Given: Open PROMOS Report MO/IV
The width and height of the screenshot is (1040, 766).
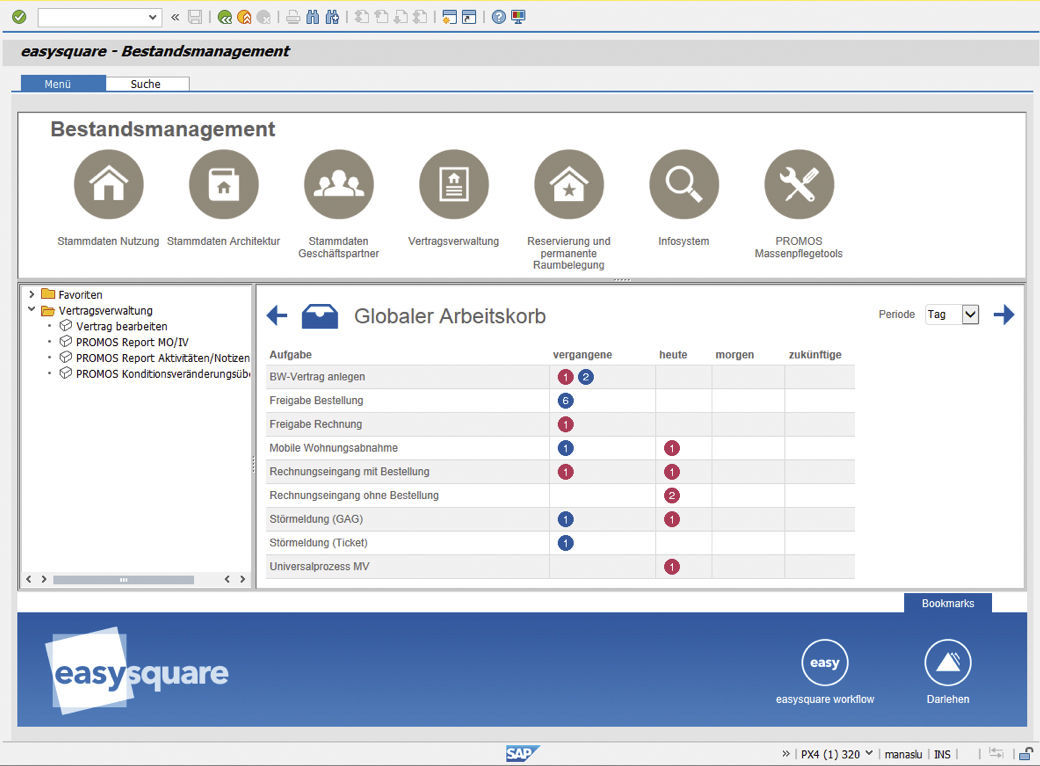Looking at the screenshot, I should coord(133,342).
